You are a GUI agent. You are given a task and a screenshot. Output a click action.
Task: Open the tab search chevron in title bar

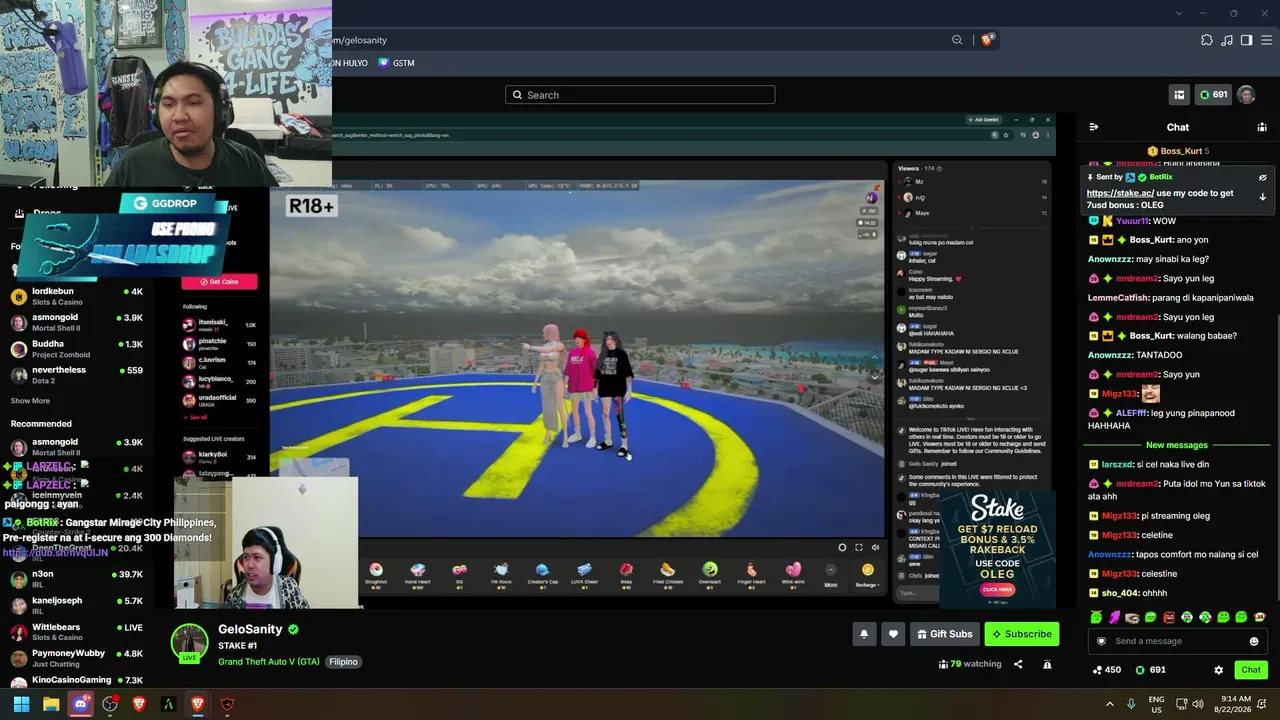coord(1179,13)
